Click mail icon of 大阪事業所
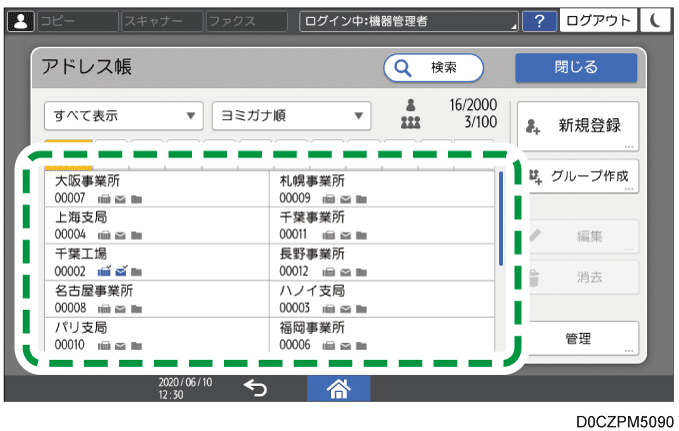The height and width of the screenshot is (431, 679). 120,199
